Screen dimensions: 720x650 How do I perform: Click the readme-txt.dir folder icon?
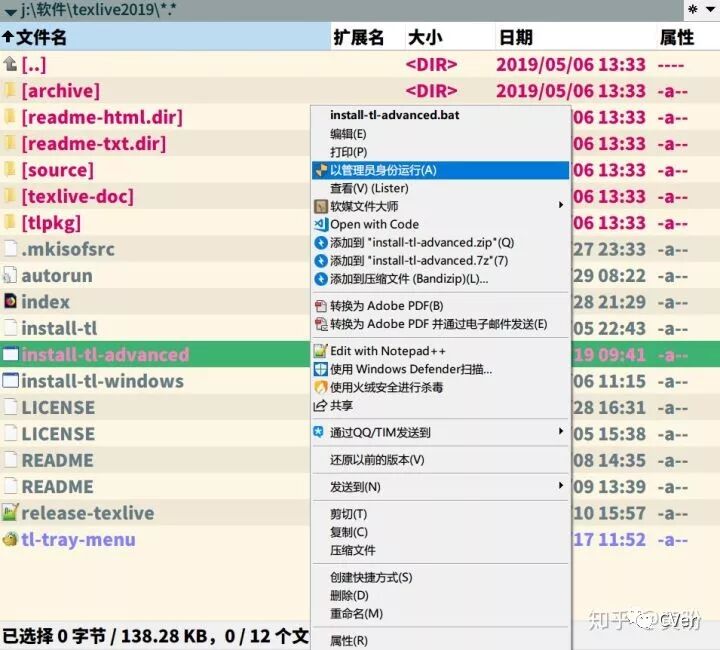click(x=10, y=143)
